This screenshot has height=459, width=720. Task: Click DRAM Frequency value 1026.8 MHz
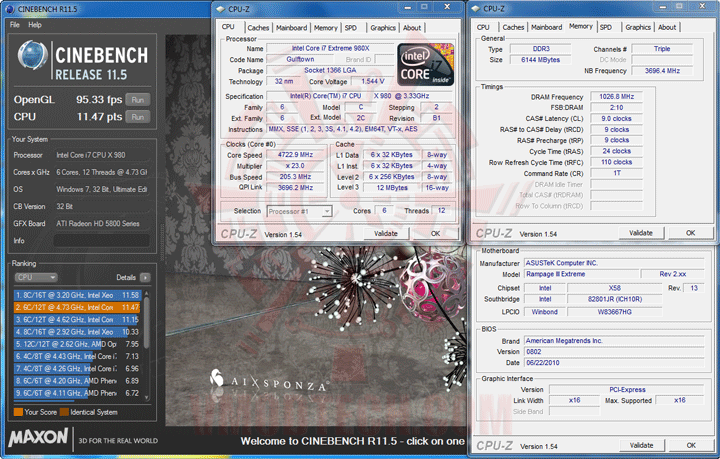click(x=616, y=97)
